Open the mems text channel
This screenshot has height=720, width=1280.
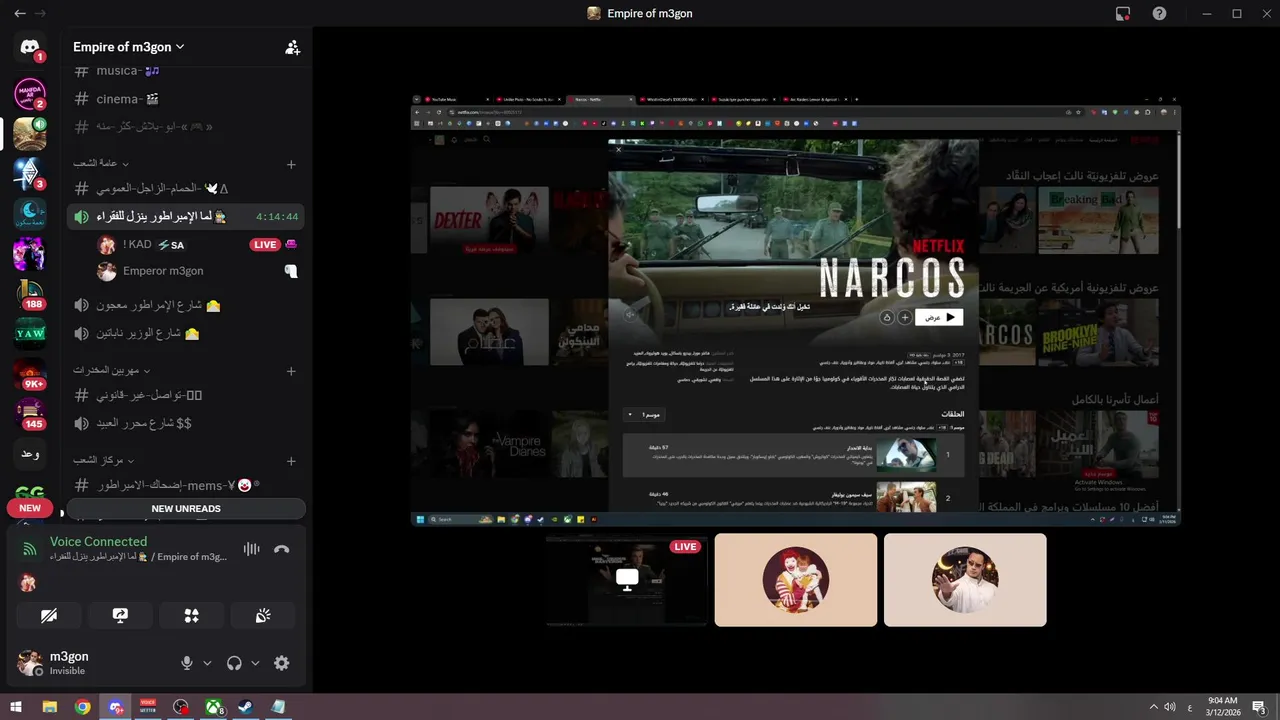click(186, 485)
